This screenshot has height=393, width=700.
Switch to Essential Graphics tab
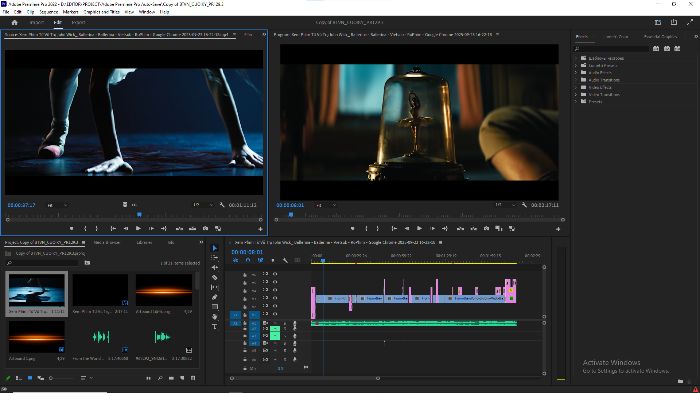pyautogui.click(x=660, y=37)
